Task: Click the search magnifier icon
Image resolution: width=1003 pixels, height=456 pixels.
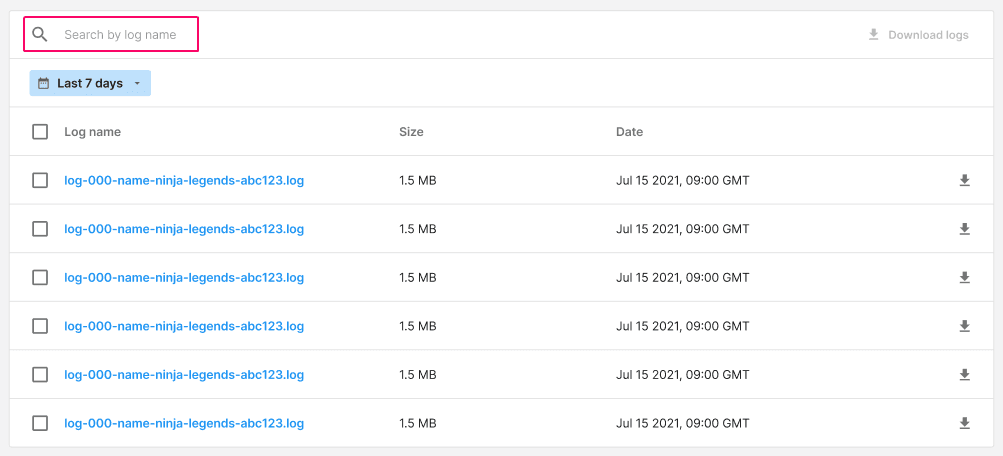Action: (x=40, y=35)
